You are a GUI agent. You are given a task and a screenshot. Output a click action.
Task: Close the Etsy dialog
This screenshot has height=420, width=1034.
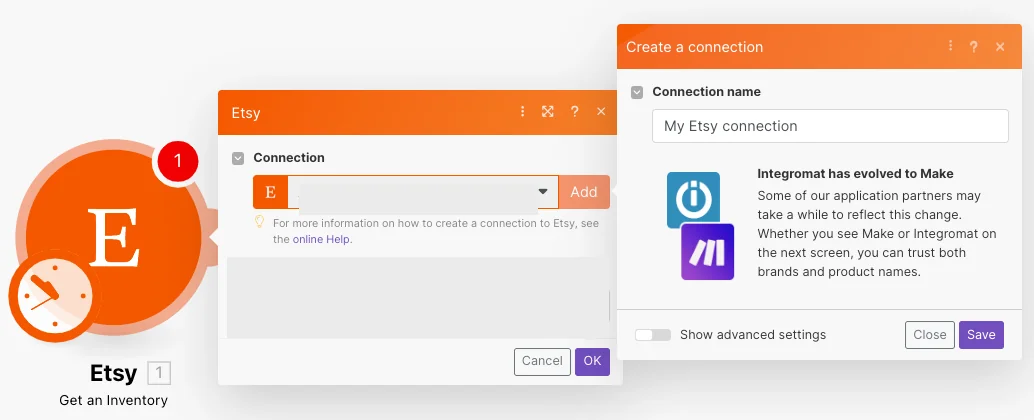point(601,111)
